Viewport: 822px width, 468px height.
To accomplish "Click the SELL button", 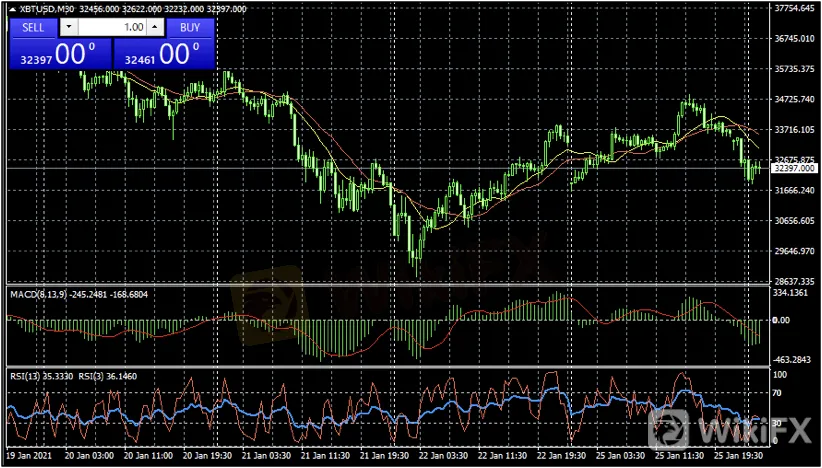I will tap(33, 28).
